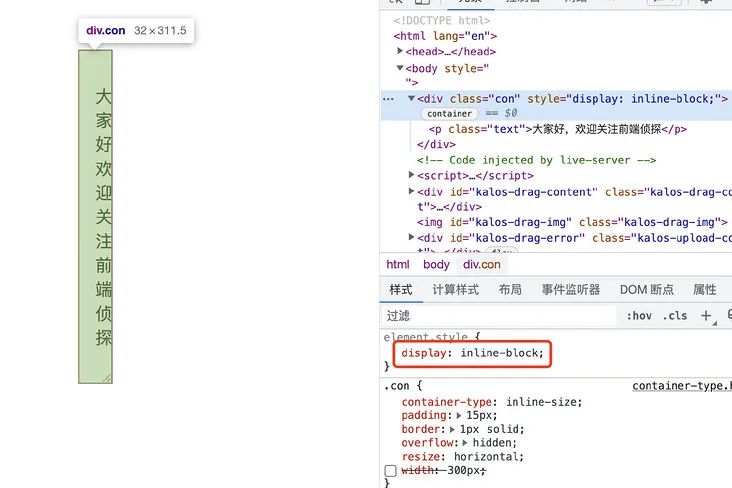Click the 过滤 filter input field
The width and height of the screenshot is (732, 488).
click(499, 316)
